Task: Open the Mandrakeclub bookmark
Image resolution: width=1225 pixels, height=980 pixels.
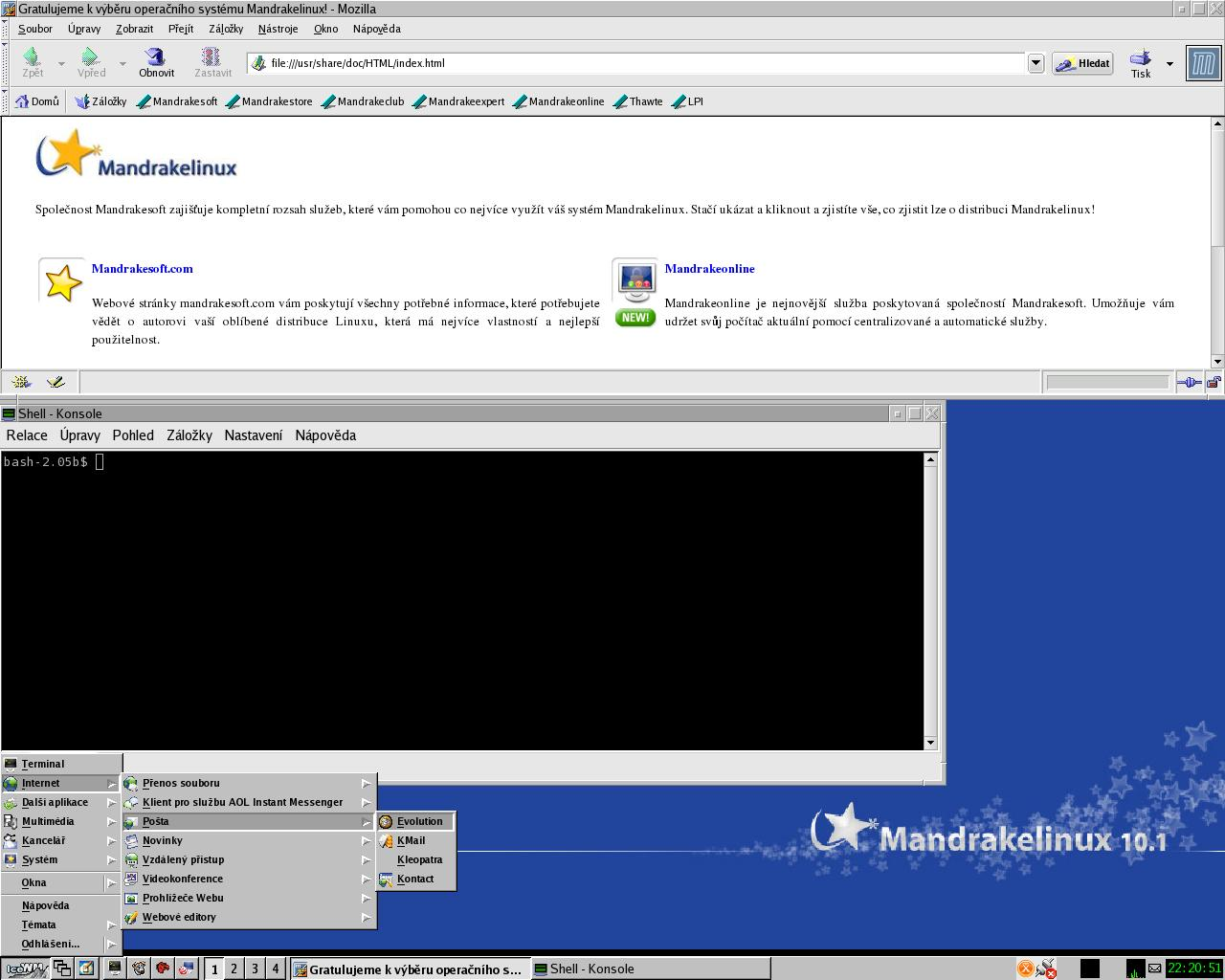Action: coord(363,101)
